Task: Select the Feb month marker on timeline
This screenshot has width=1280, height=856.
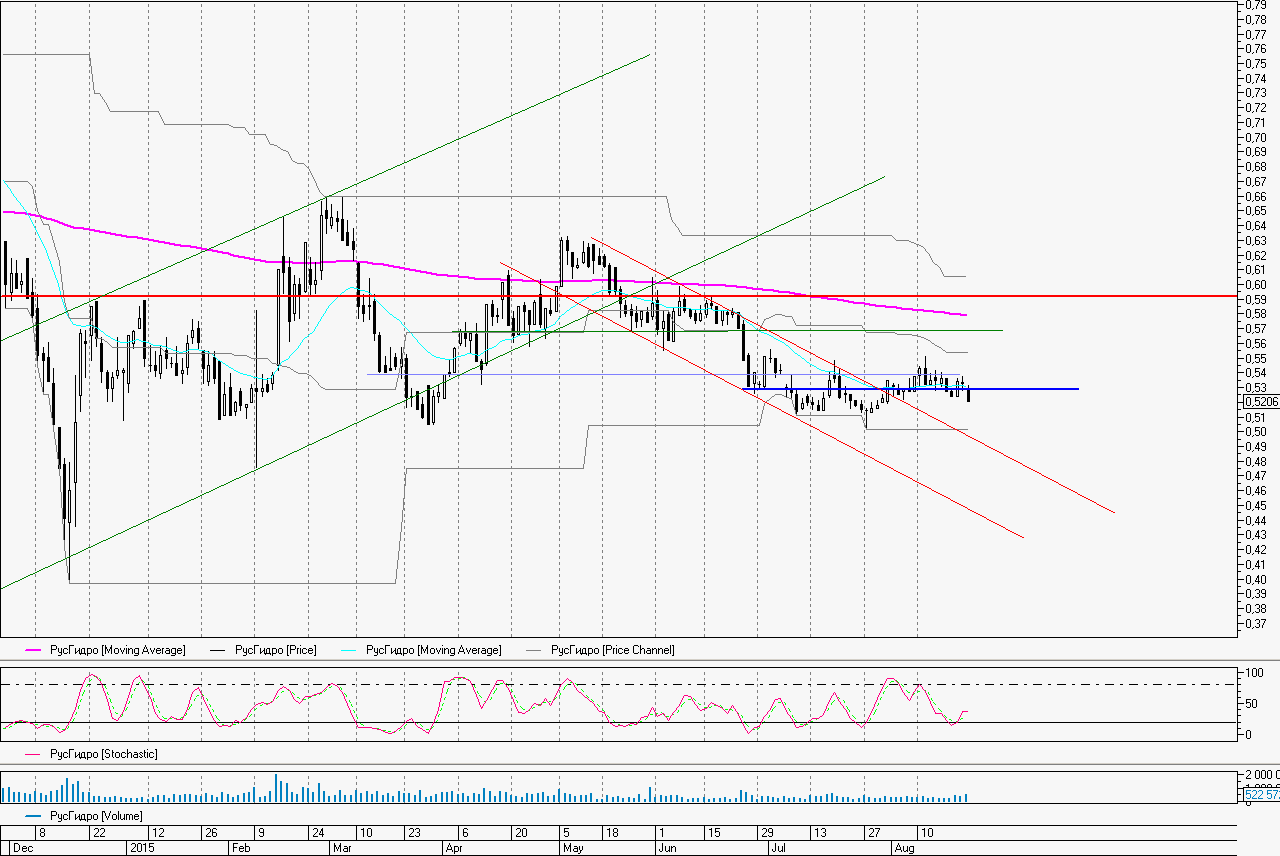Action: [x=240, y=847]
